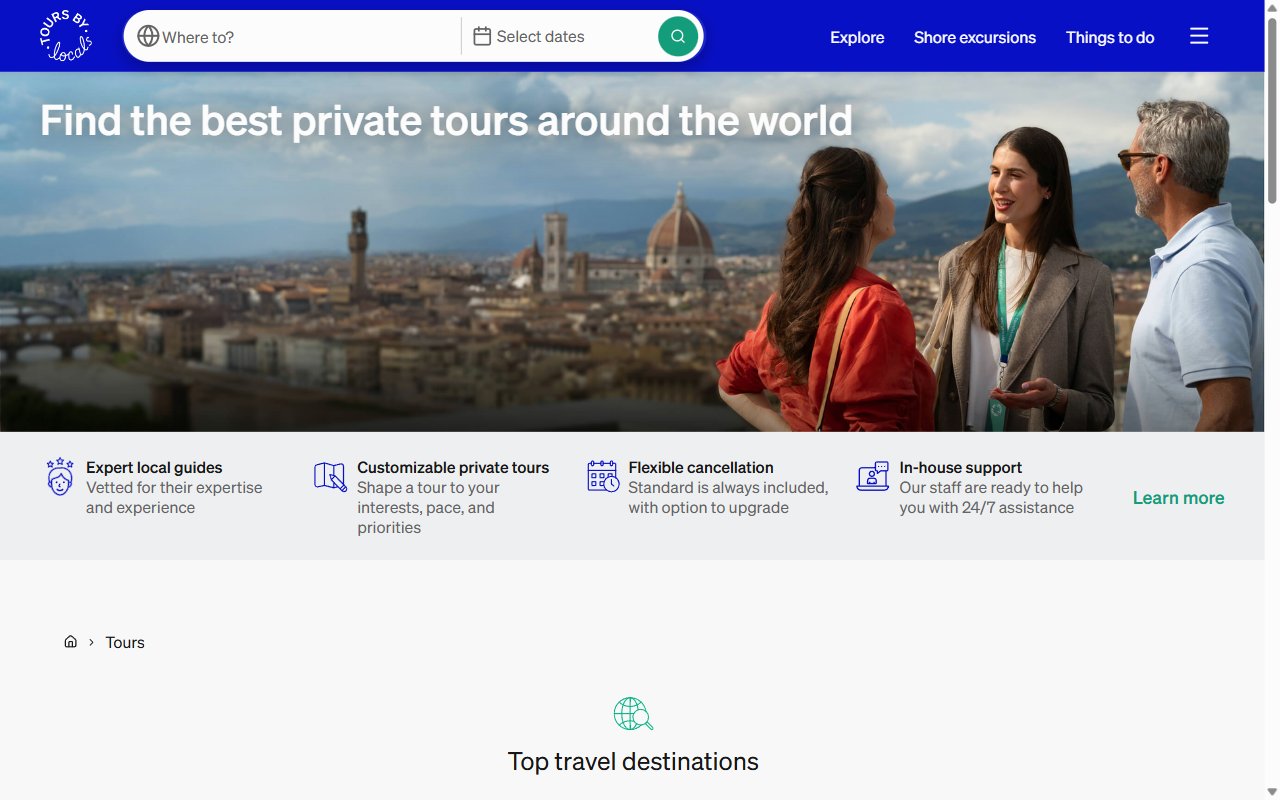Click the page scrollbar up arrow

(1272, 8)
